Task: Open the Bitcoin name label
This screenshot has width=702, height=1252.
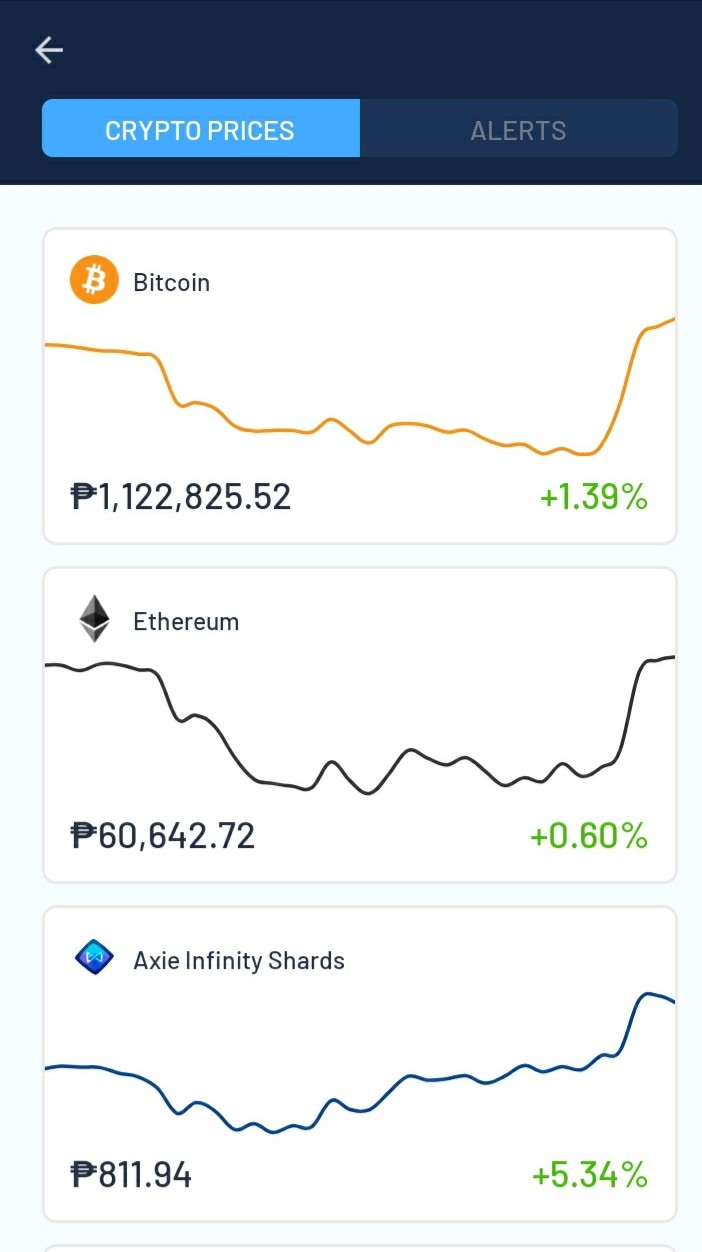Action: pos(172,283)
